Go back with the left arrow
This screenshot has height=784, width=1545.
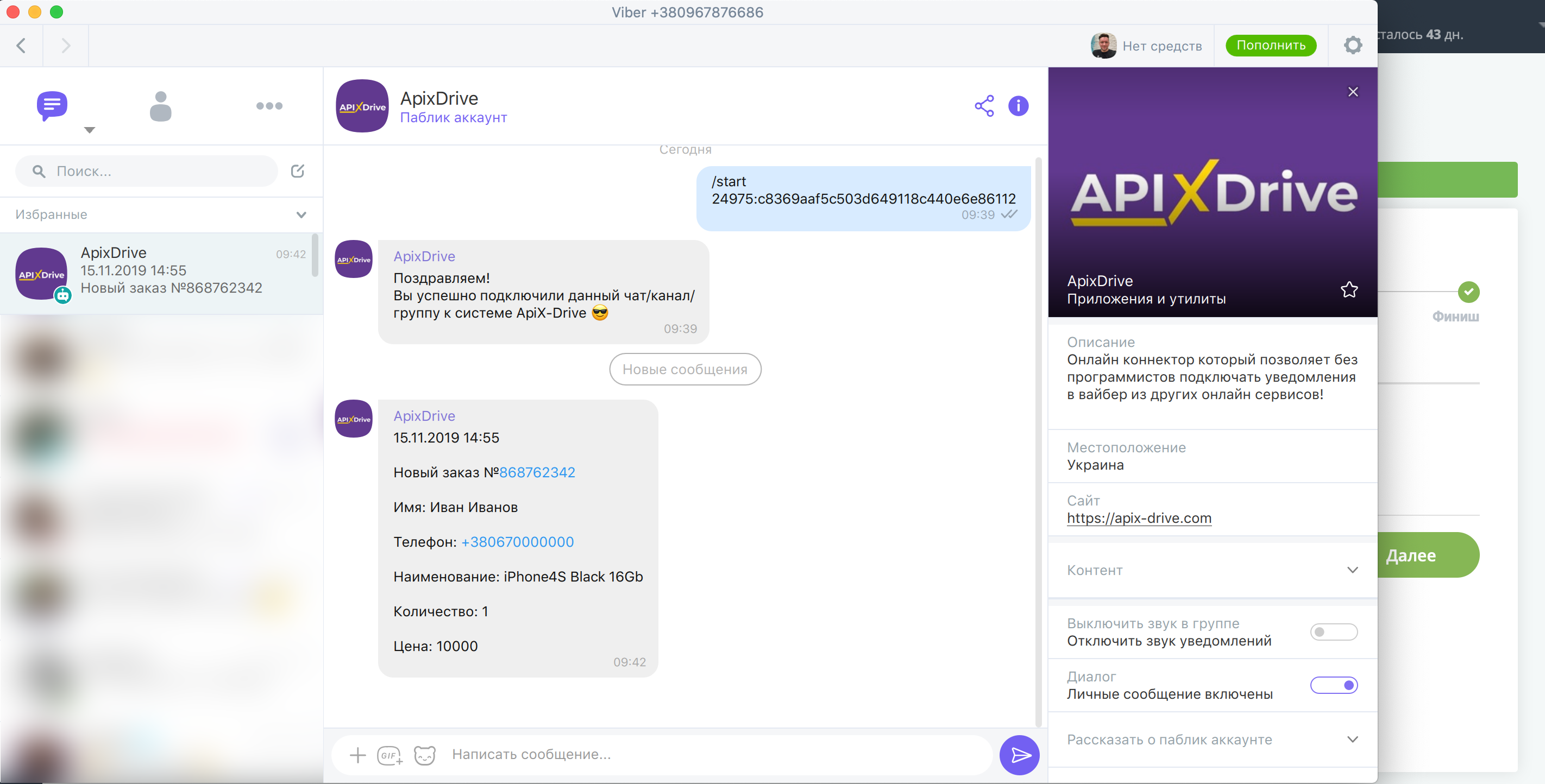pos(22,46)
